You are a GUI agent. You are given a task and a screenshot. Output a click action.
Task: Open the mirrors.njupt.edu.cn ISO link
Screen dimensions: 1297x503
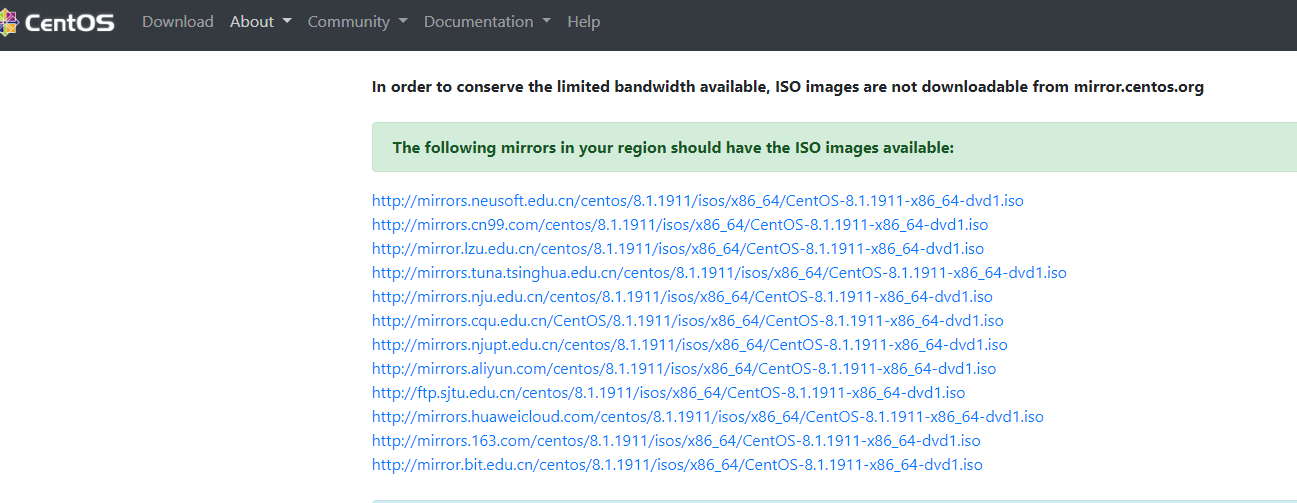pos(689,345)
